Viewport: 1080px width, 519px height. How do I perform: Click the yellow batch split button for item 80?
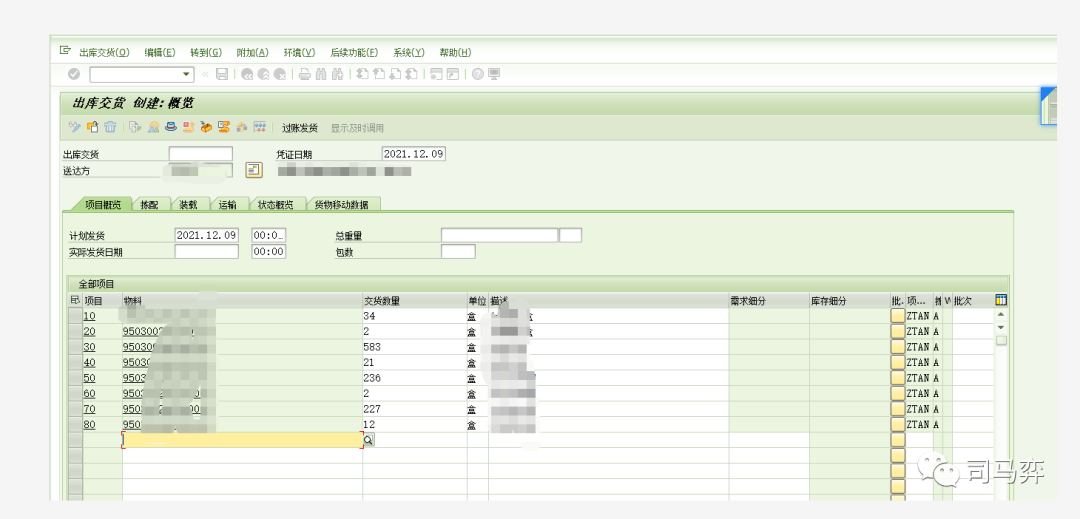[897, 425]
